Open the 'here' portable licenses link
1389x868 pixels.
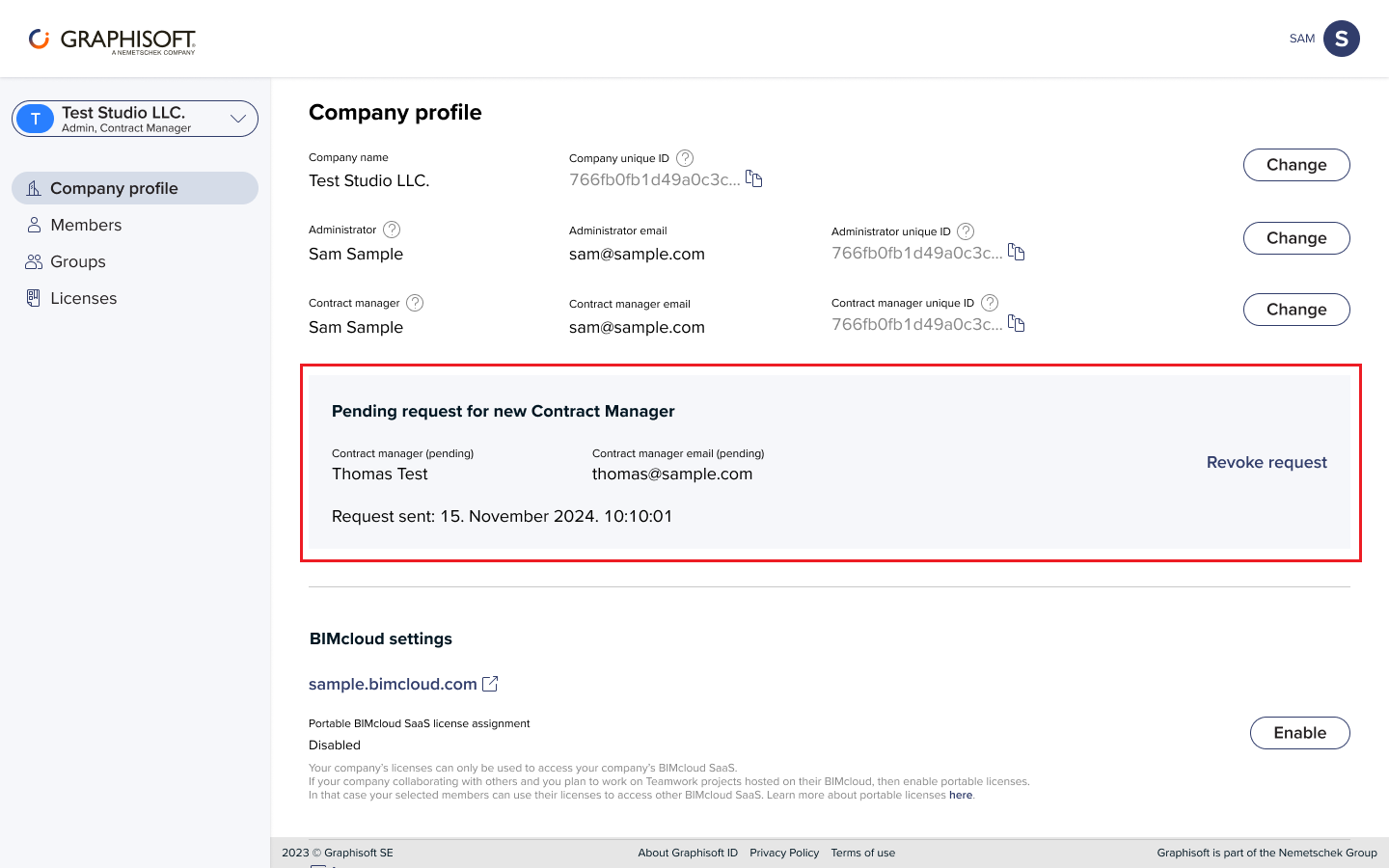point(961,796)
